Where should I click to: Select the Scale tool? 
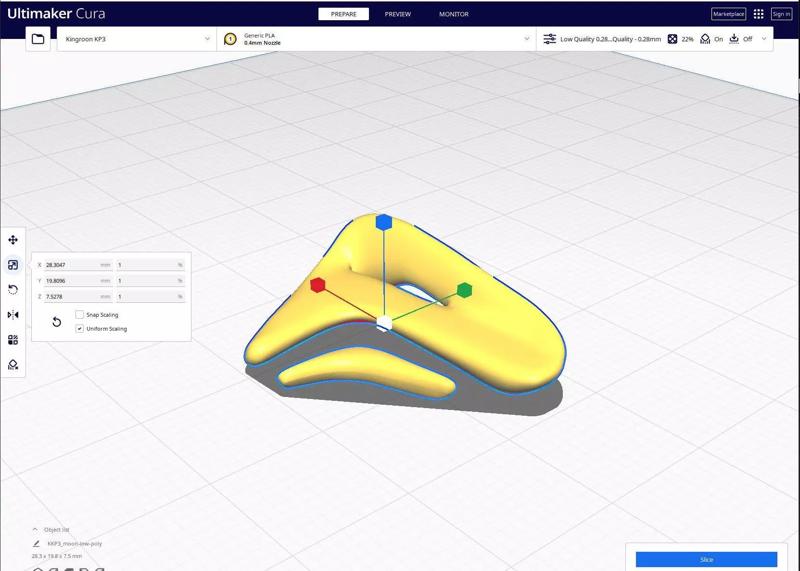[x=13, y=265]
